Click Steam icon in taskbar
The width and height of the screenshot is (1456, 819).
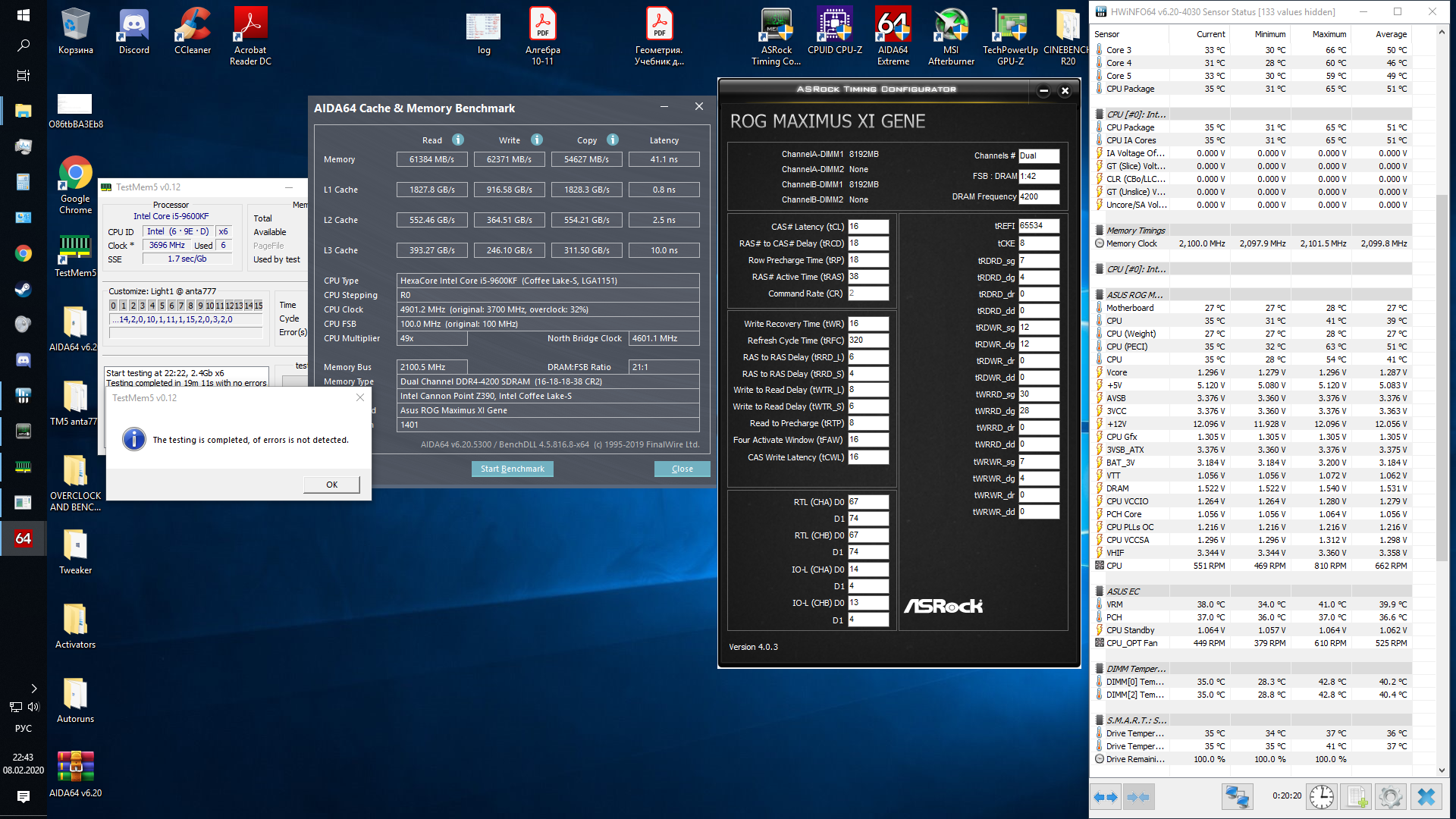(x=23, y=289)
